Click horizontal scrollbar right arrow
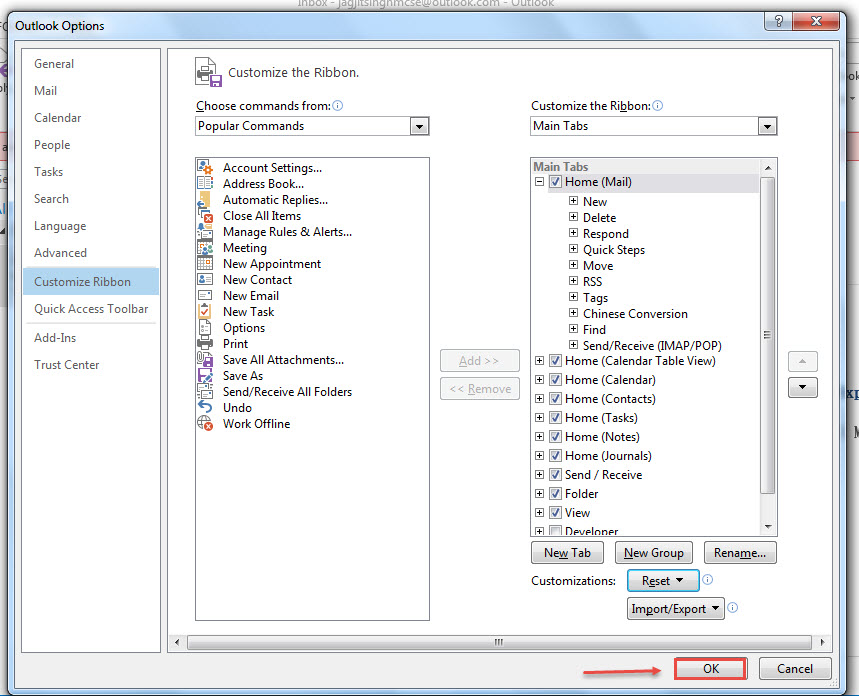This screenshot has width=859, height=696. tap(822, 642)
